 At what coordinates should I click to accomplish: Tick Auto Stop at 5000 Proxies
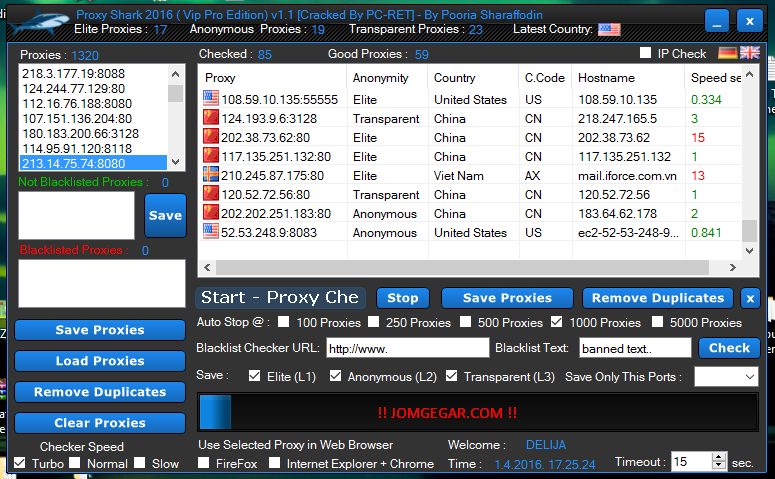pos(657,322)
